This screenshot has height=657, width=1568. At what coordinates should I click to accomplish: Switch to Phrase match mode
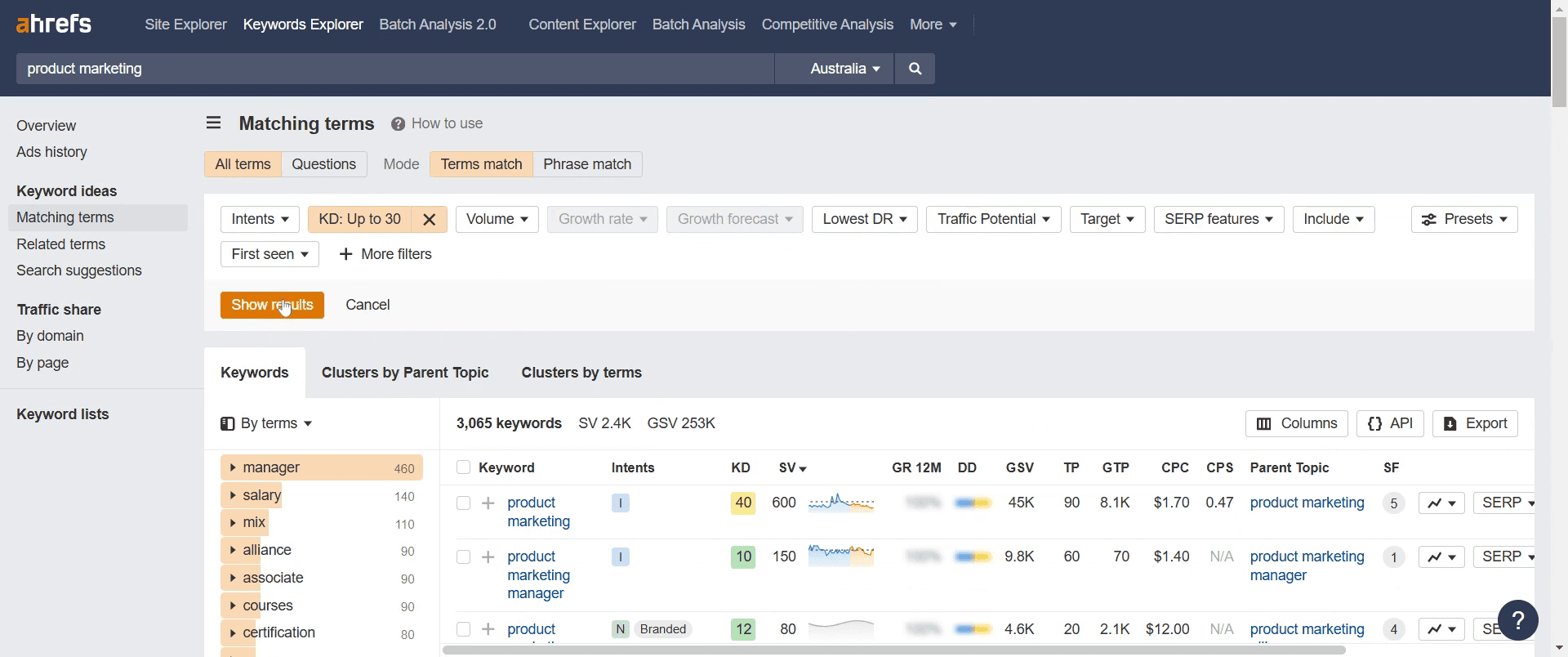pos(587,164)
